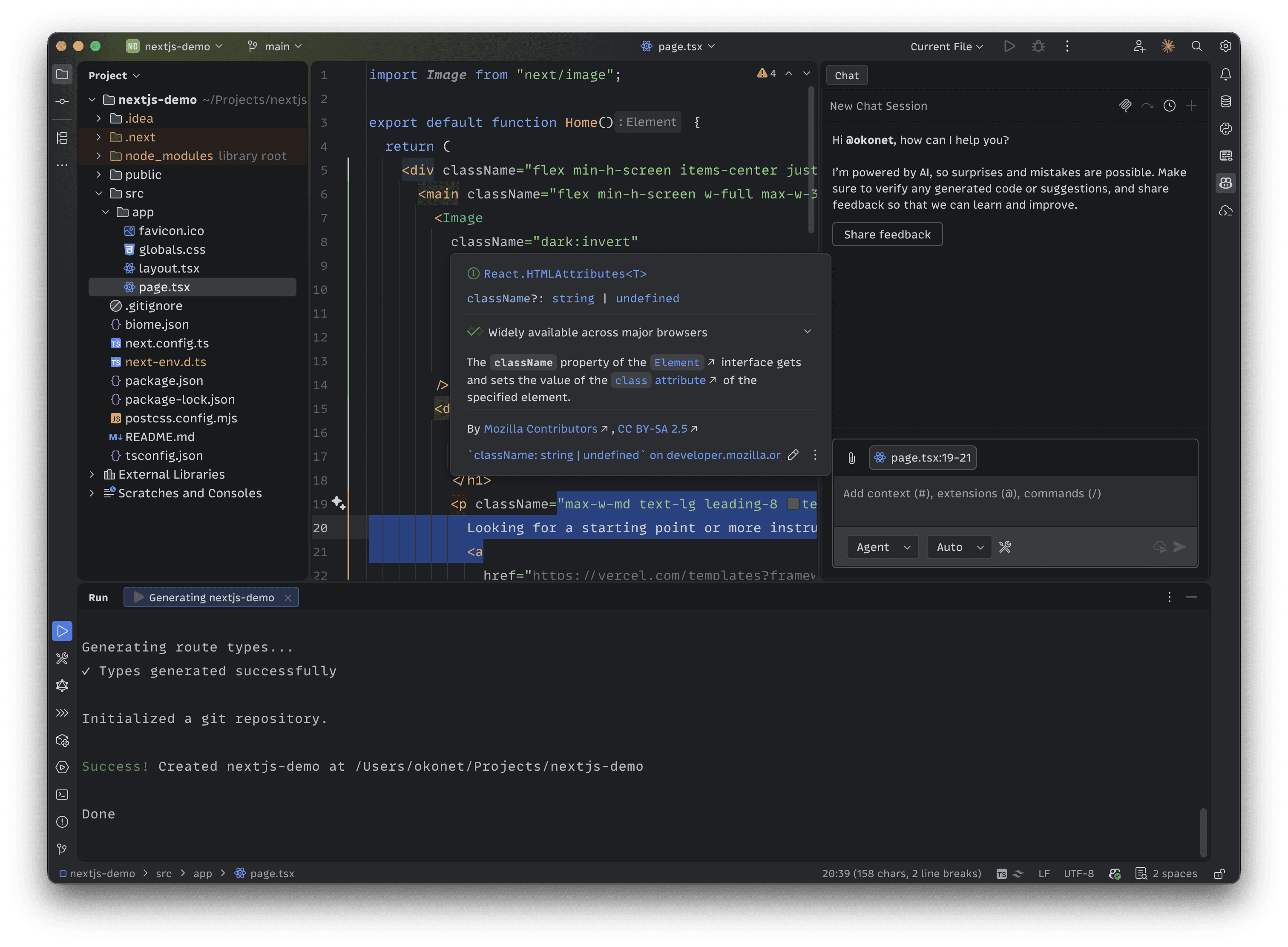Collapse the src folder
This screenshot has height=947, width=1288.
pos(99,193)
